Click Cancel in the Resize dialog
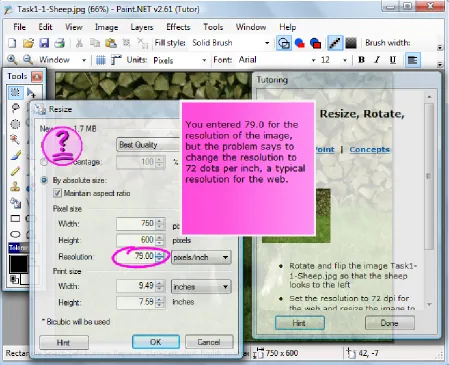This screenshot has width=449, height=365. pos(209,342)
